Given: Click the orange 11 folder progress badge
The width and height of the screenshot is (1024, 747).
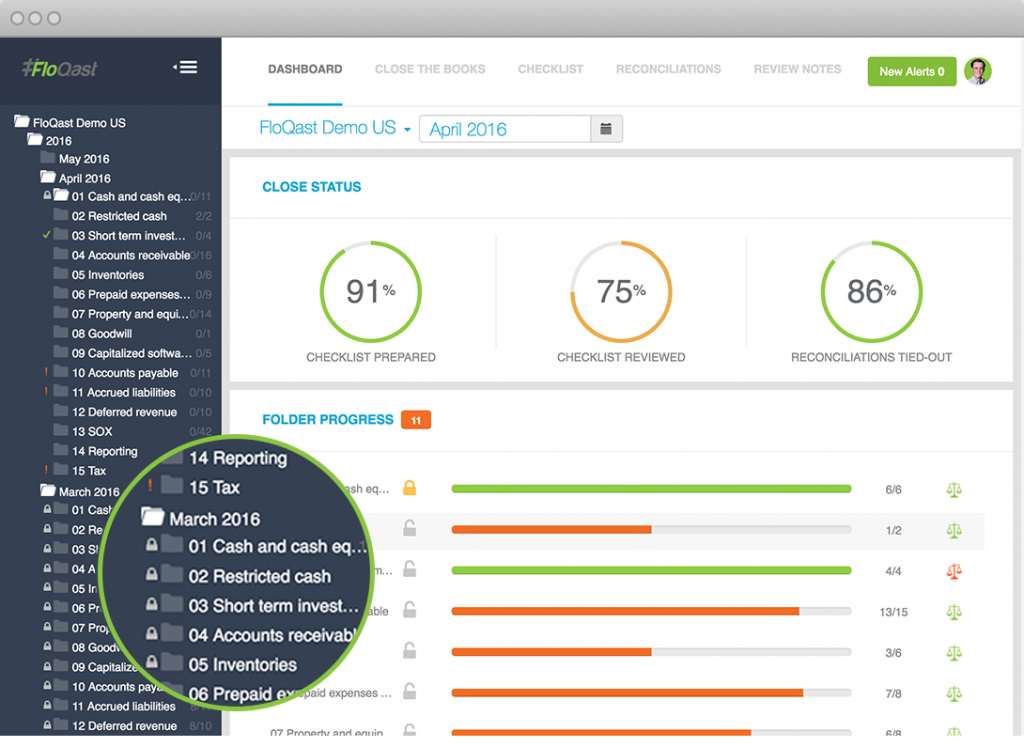Looking at the screenshot, I should tap(415, 420).
